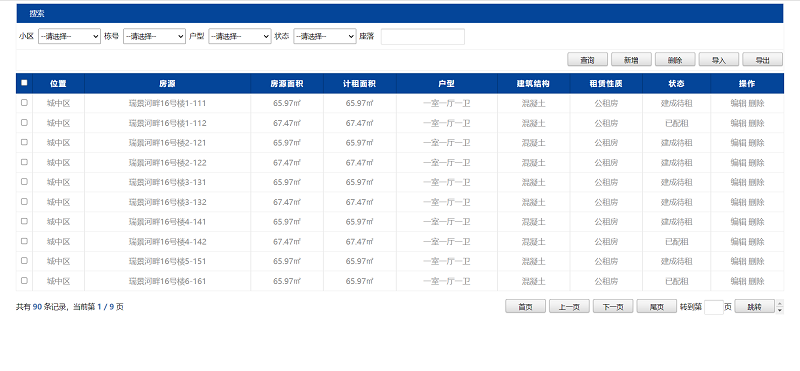Viewport: 800px width, 371px height.
Task: Click 已配租 status in row 瑞景河畔16号楼6-161
Action: [677, 281]
